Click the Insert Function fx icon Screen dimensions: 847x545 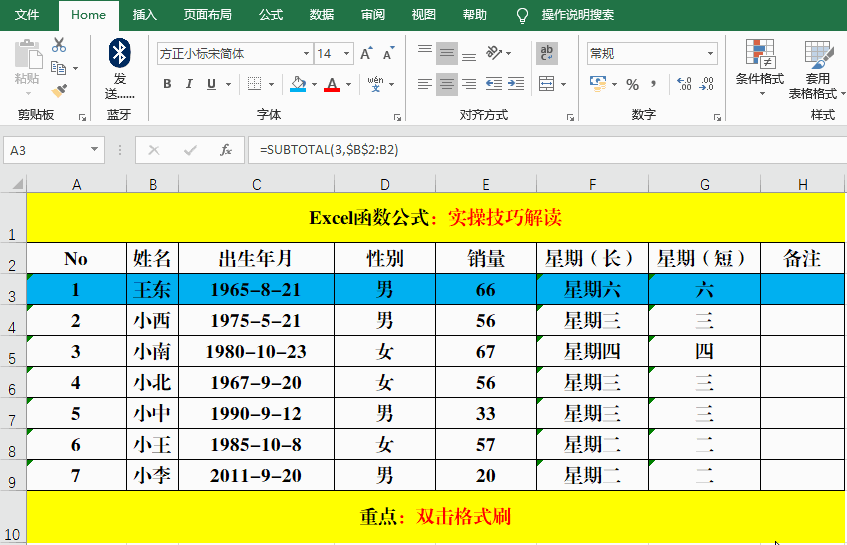pyautogui.click(x=226, y=150)
